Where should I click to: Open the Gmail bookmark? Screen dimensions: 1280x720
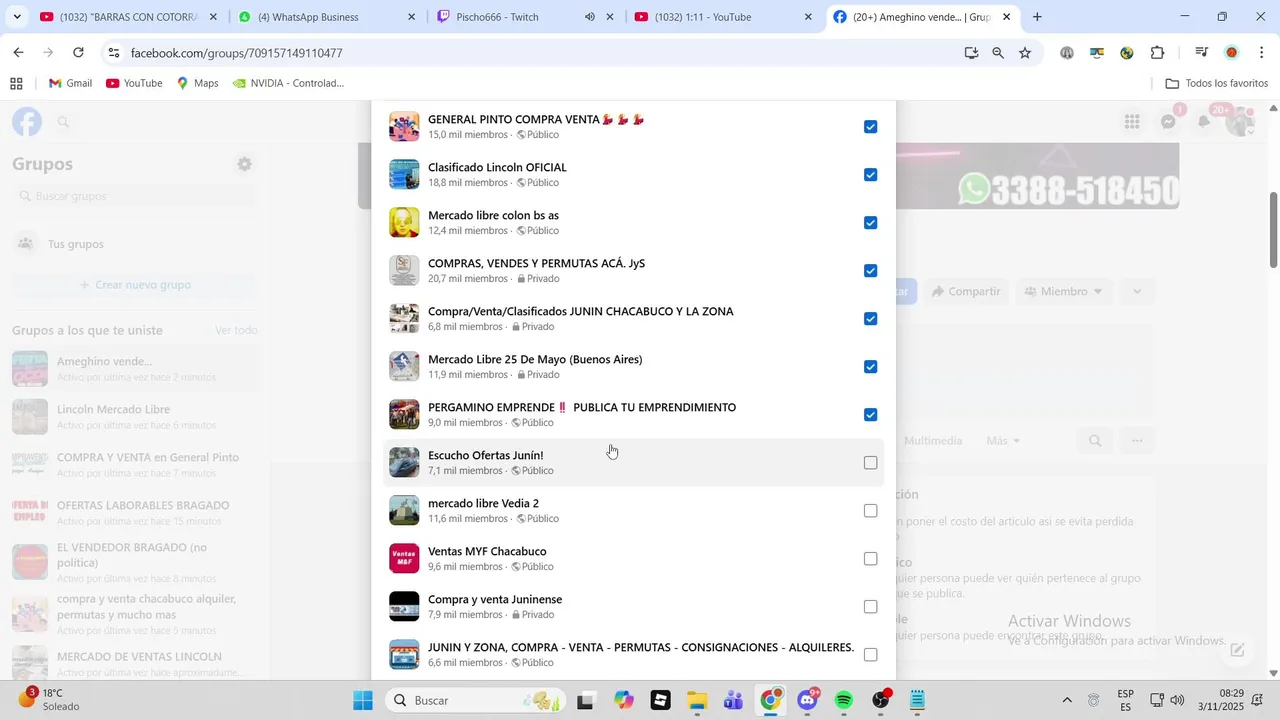[x=71, y=83]
